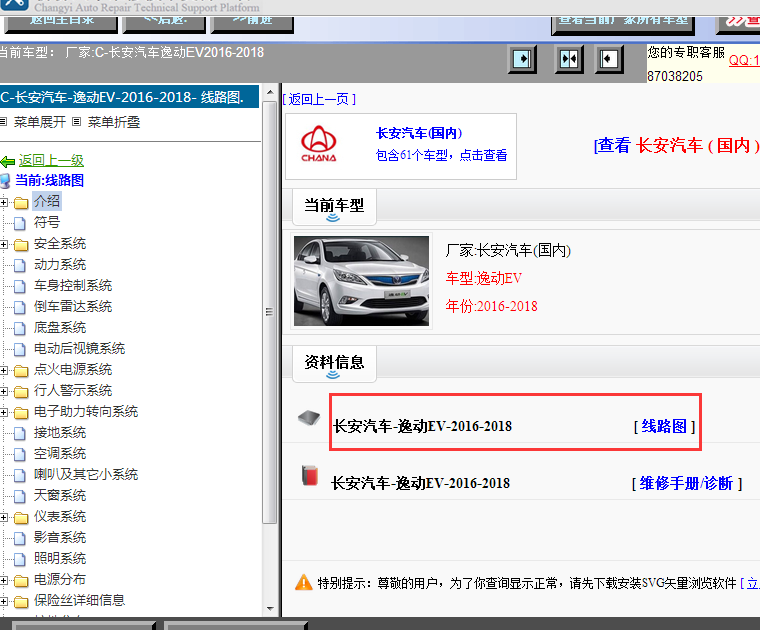The width and height of the screenshot is (760, 630).
Task: Click the 菜单展开 menu expand icon
Action: (x=4, y=122)
